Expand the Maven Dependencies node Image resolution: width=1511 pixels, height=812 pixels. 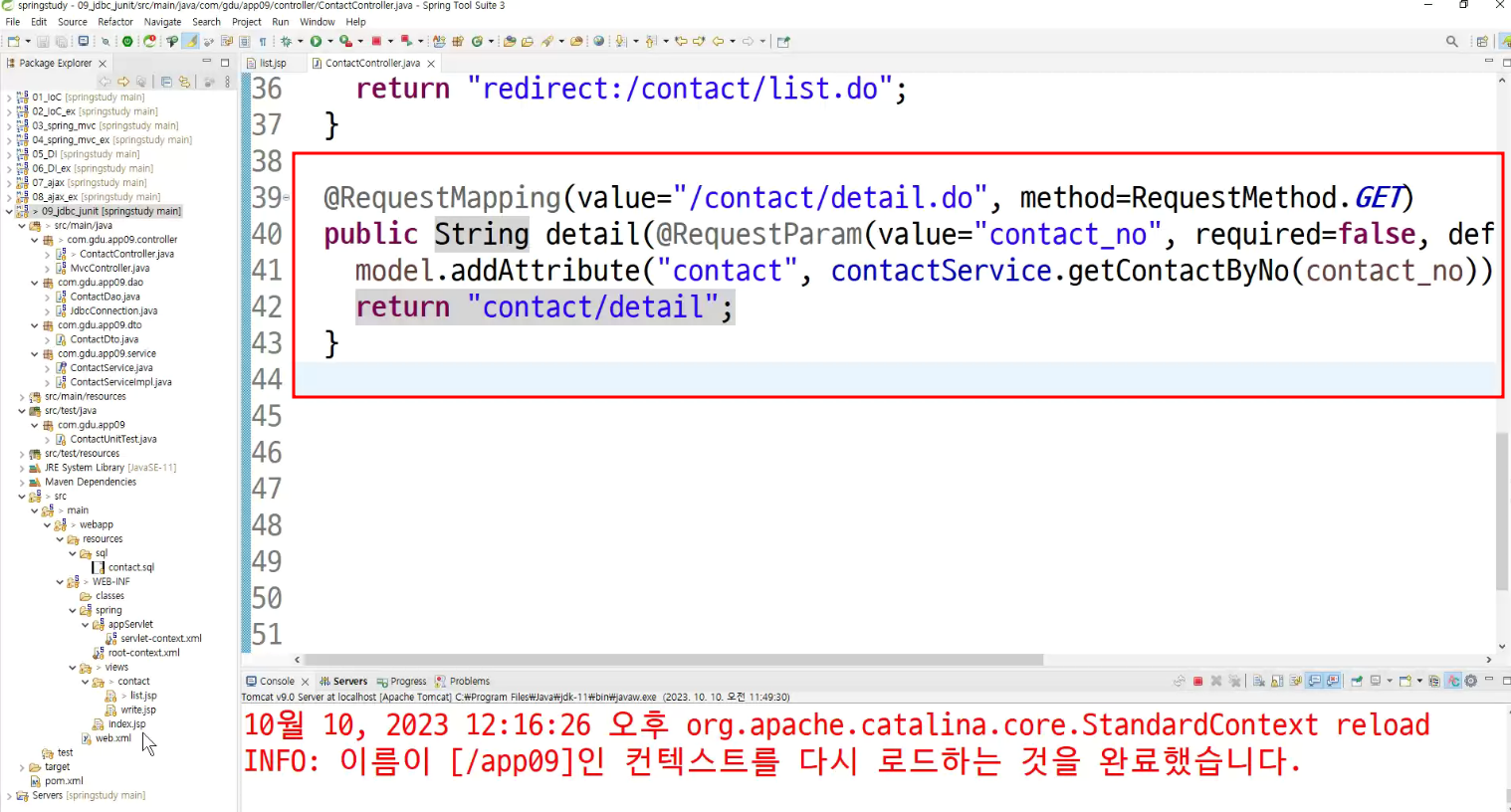[x=22, y=482]
